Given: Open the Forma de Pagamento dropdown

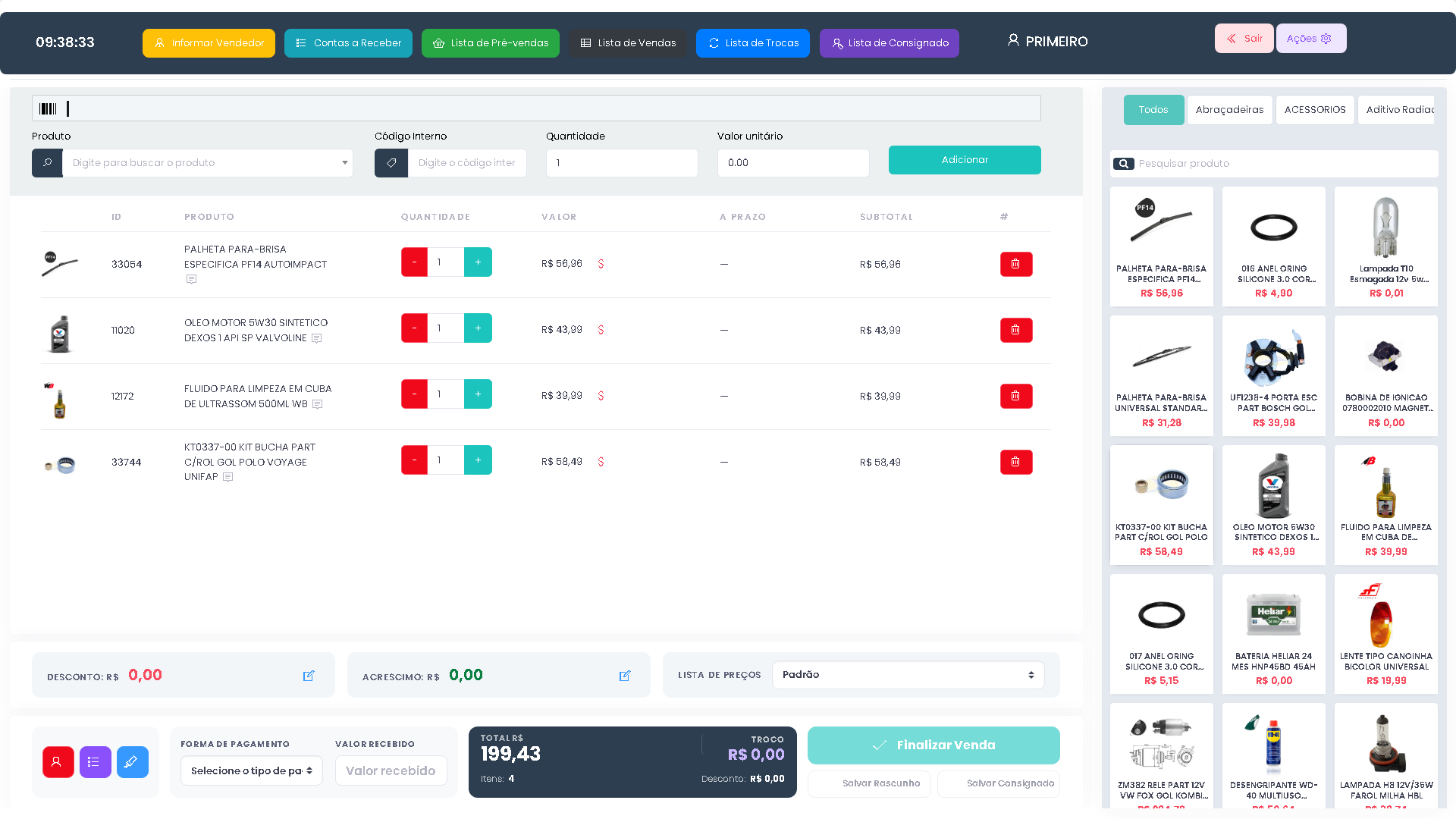Looking at the screenshot, I should [252, 770].
